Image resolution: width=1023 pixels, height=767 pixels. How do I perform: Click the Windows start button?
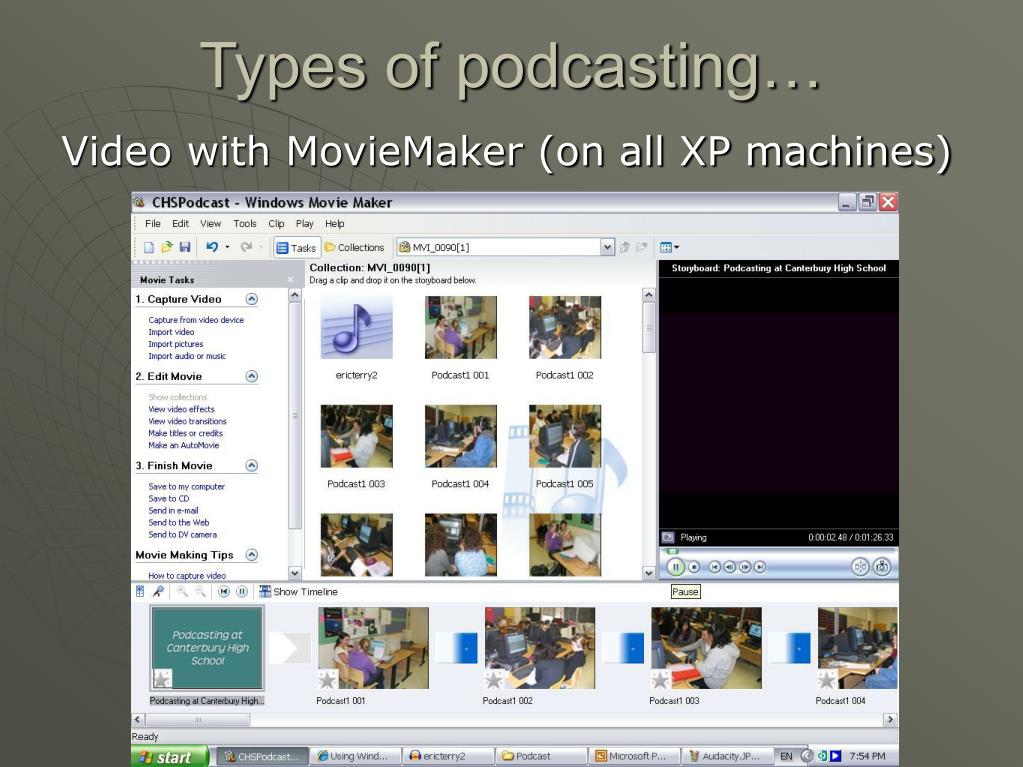tap(171, 757)
